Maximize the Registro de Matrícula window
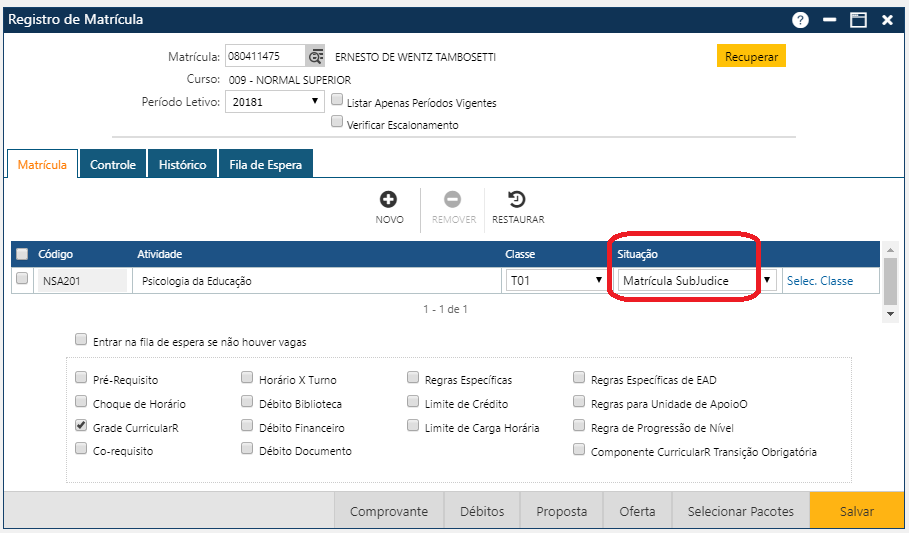This screenshot has height=533, width=909. pos(857,20)
